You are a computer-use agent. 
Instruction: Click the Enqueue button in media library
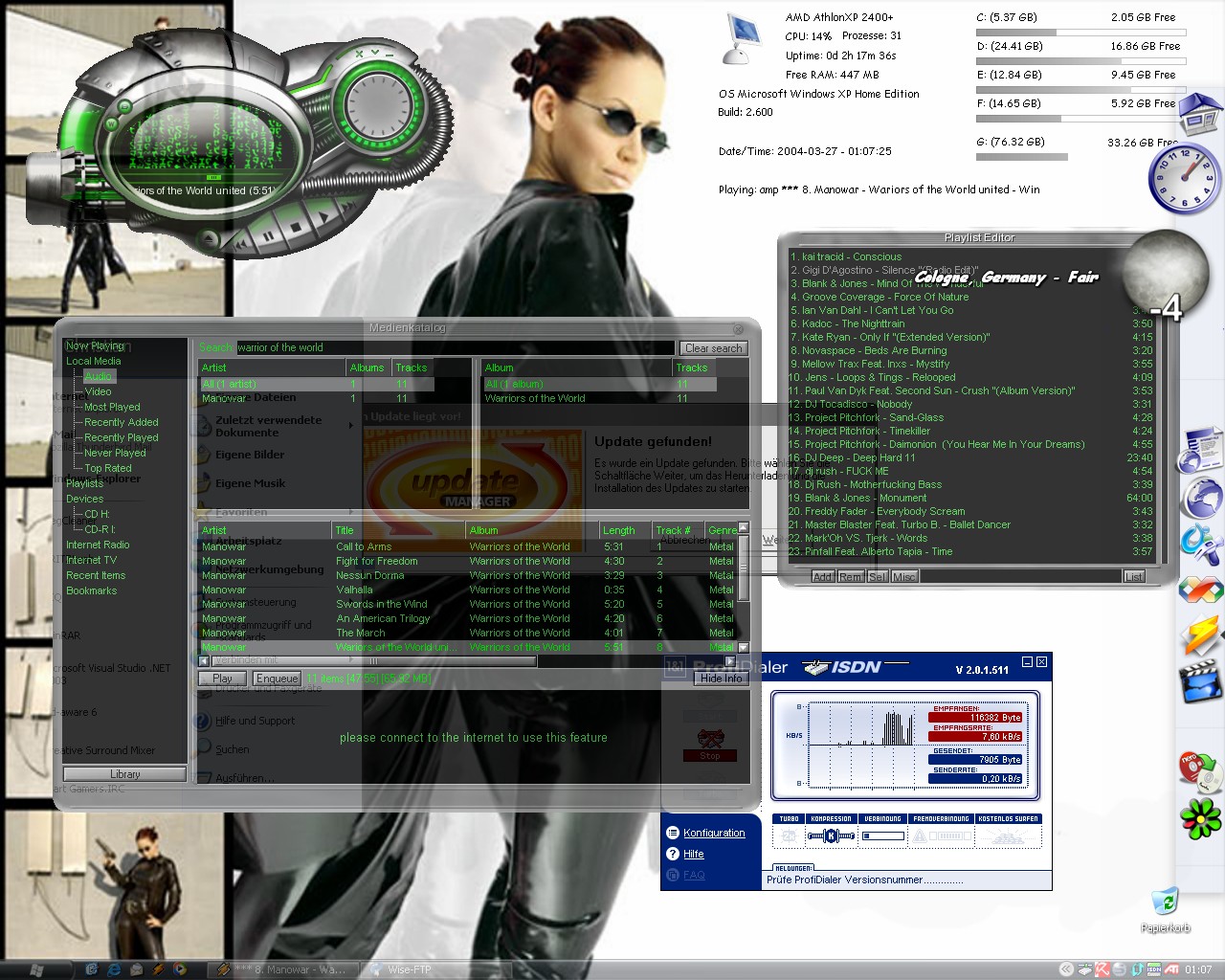point(277,679)
